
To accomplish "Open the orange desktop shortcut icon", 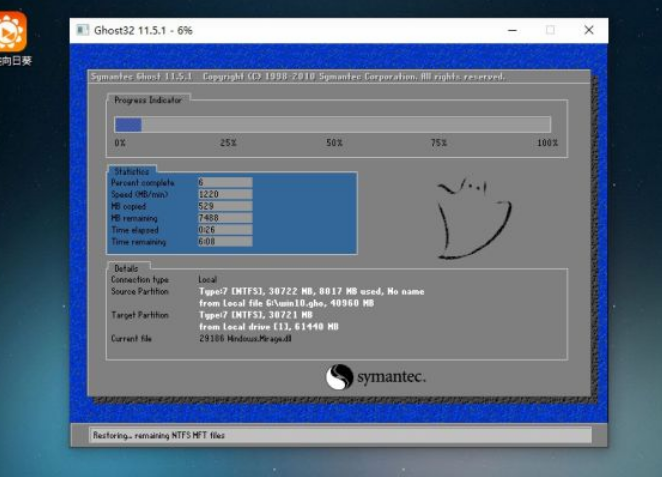I will pos(13,35).
